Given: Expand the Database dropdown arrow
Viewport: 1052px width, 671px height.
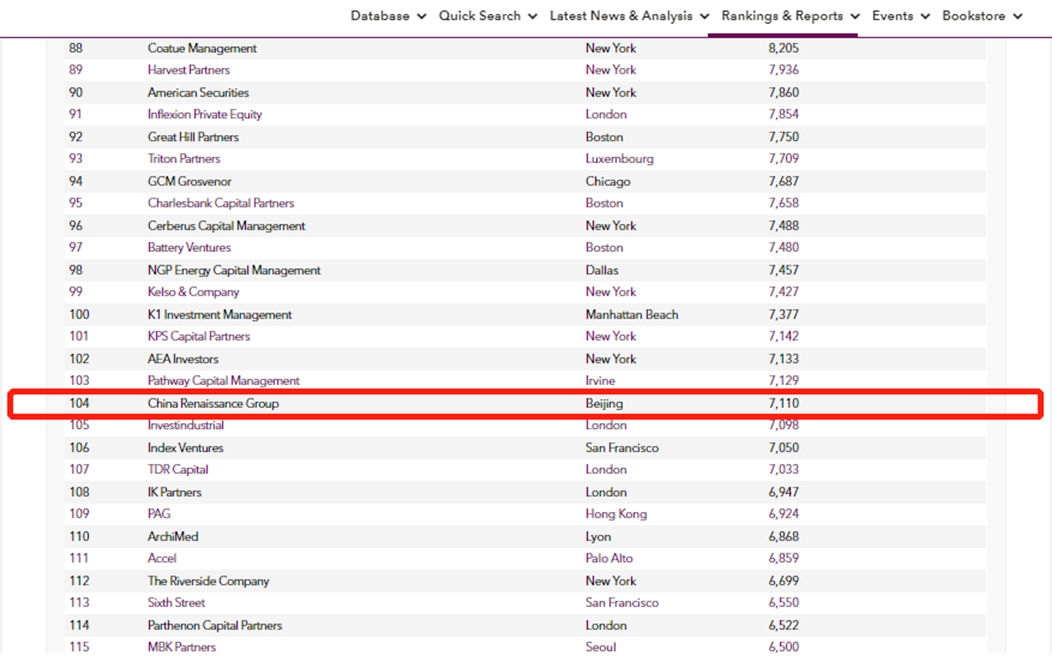Looking at the screenshot, I should tap(421, 16).
